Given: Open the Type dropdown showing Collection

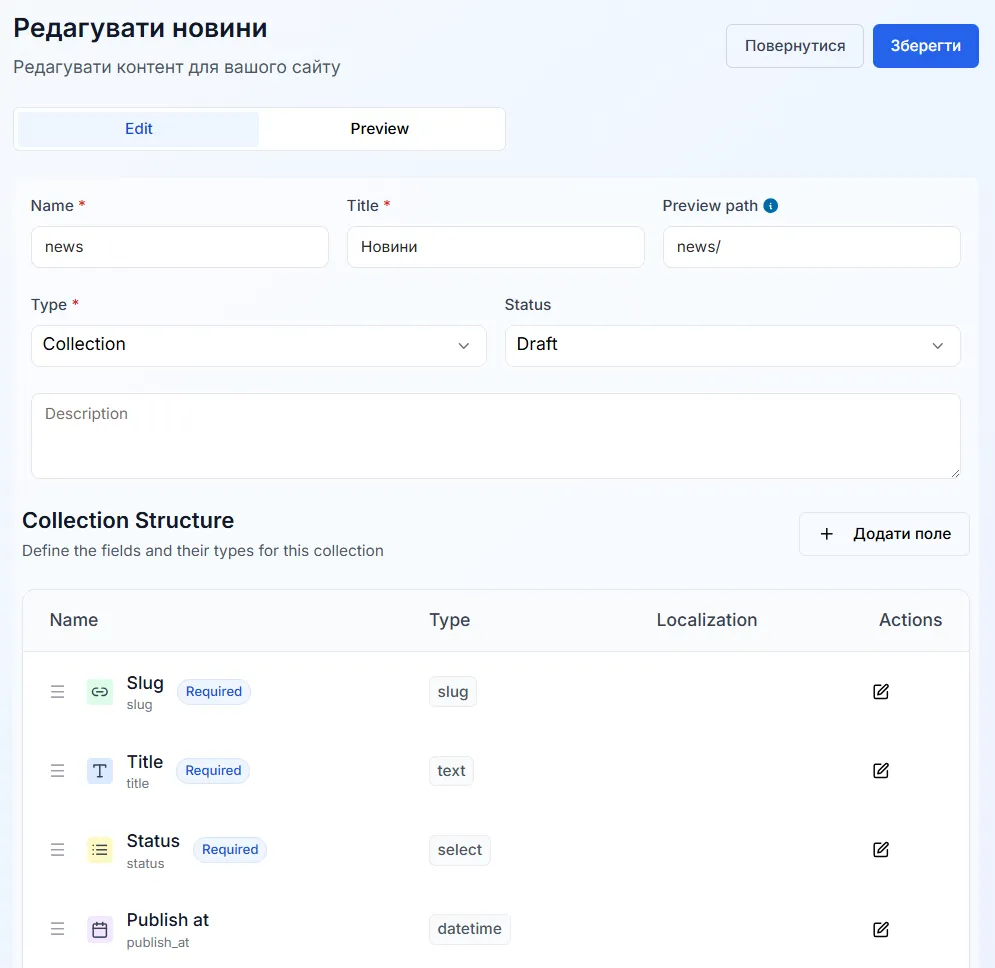Looking at the screenshot, I should (x=259, y=345).
